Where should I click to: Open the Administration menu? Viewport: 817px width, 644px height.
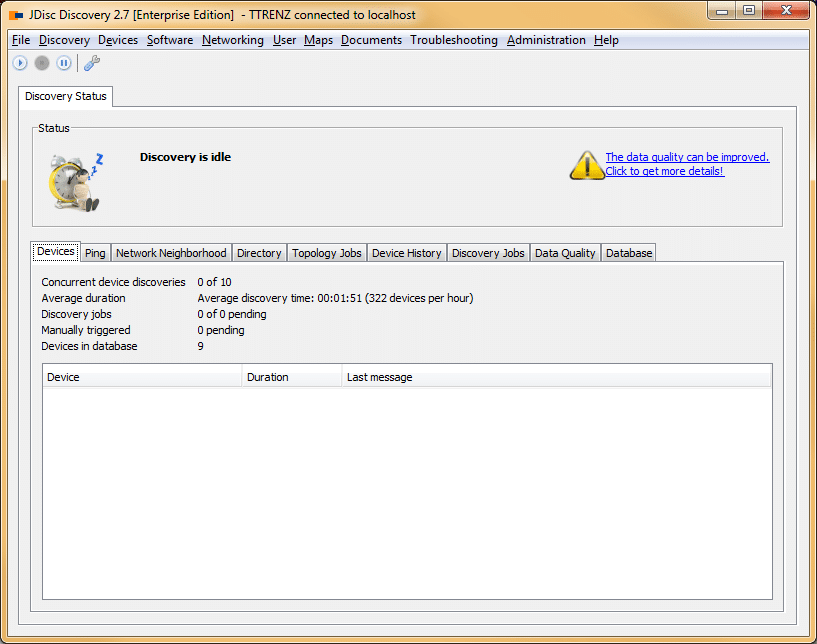[546, 40]
